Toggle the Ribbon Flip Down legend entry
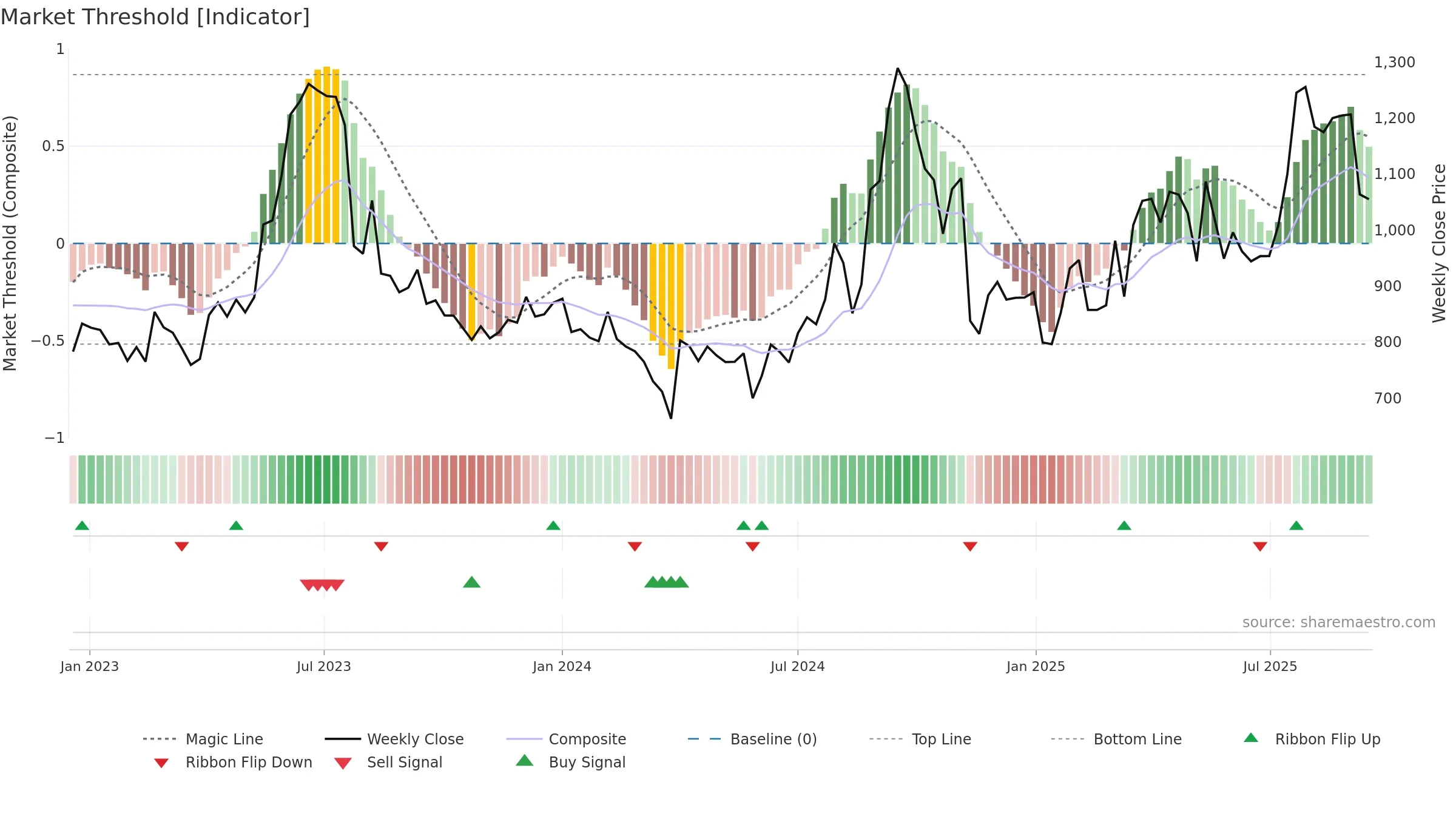Screen dimensions: 1456x819 pyautogui.click(x=232, y=762)
